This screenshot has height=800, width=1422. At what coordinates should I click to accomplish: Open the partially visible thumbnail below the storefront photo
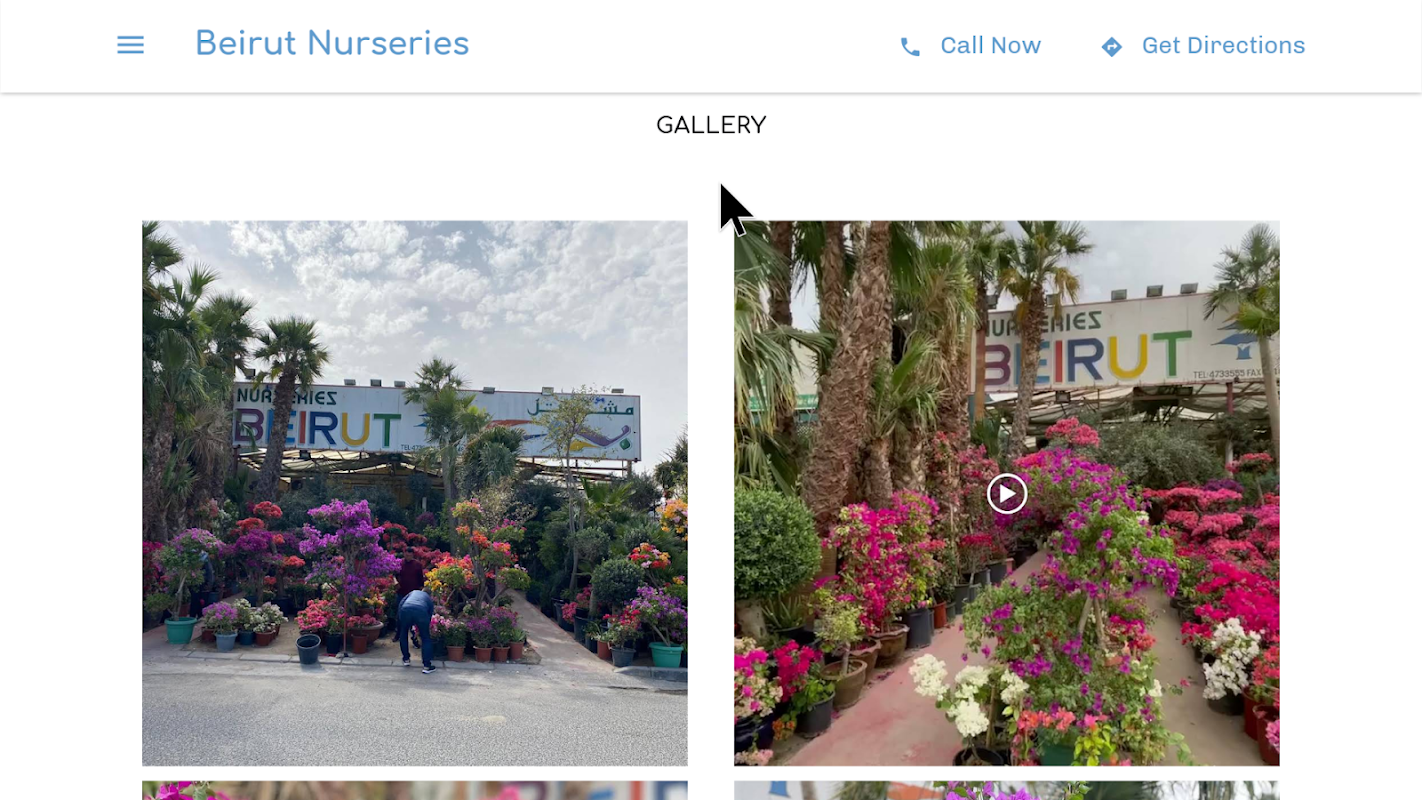(x=415, y=790)
